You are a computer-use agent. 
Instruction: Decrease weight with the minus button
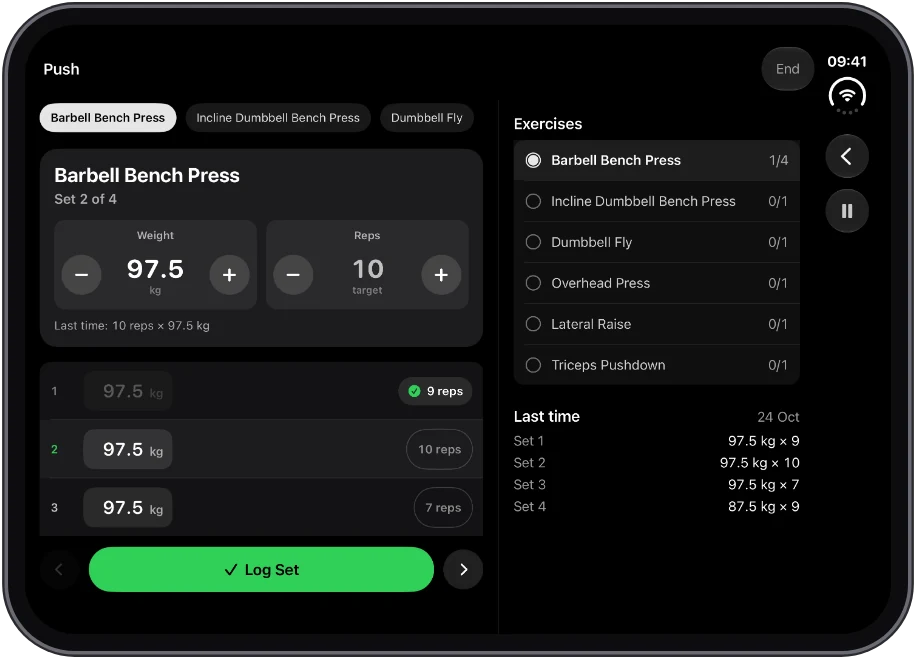coord(82,275)
